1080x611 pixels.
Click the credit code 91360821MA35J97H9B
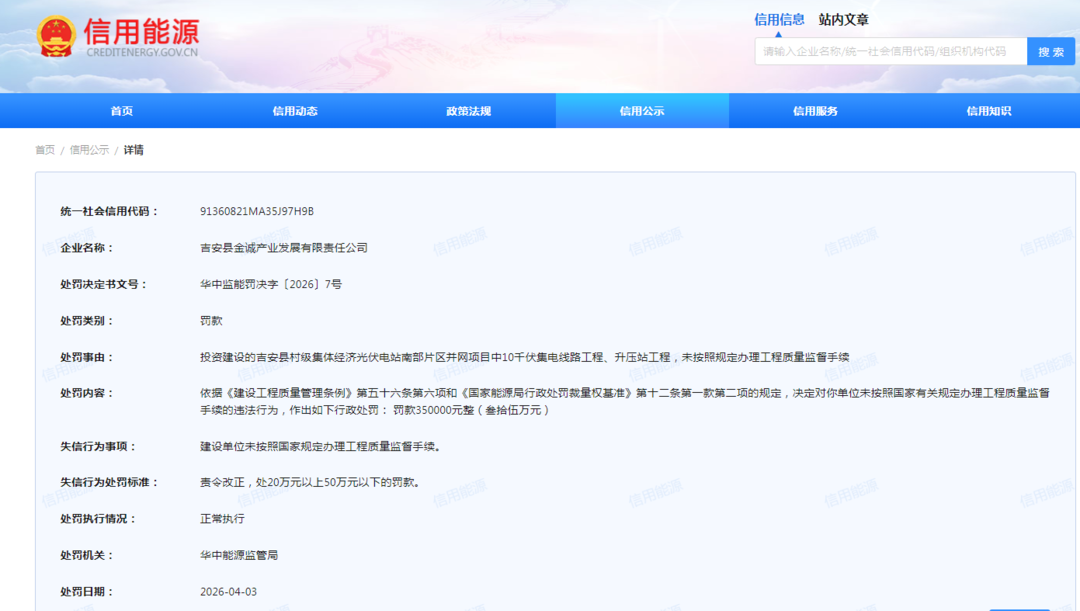257,211
